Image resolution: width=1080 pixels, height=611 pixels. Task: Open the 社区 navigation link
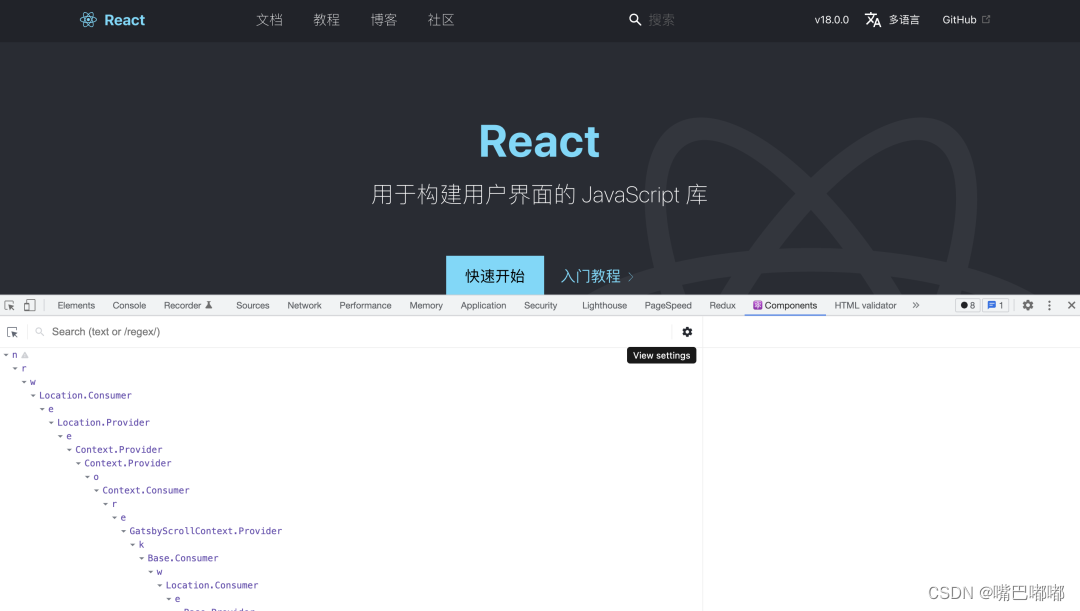pos(441,20)
